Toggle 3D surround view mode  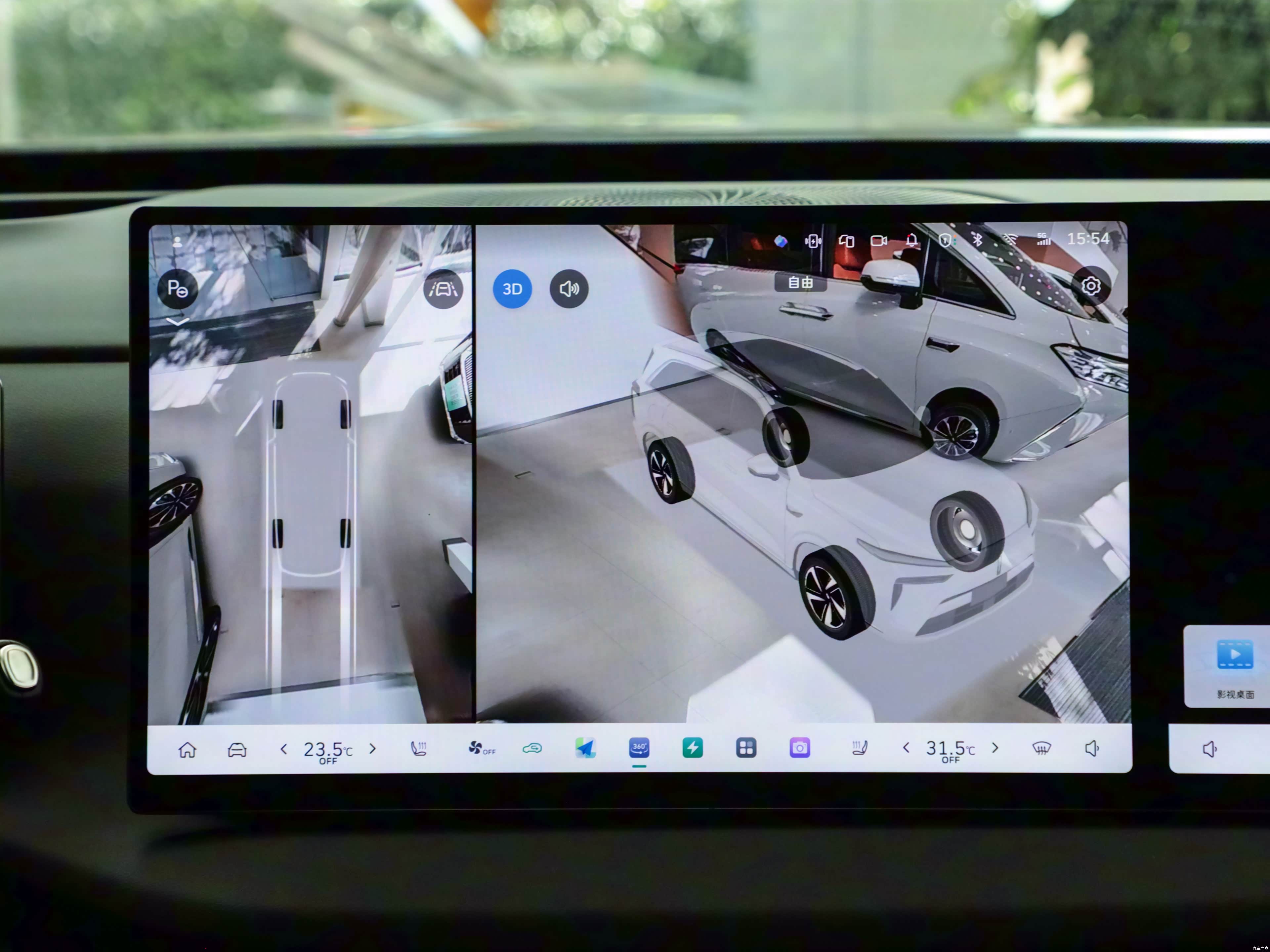coord(512,289)
